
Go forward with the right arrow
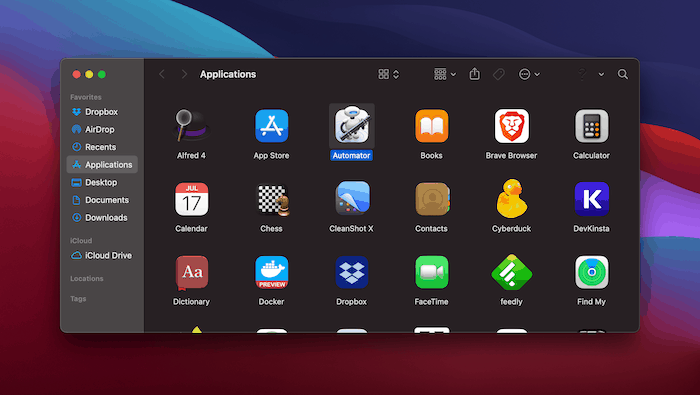pos(184,74)
